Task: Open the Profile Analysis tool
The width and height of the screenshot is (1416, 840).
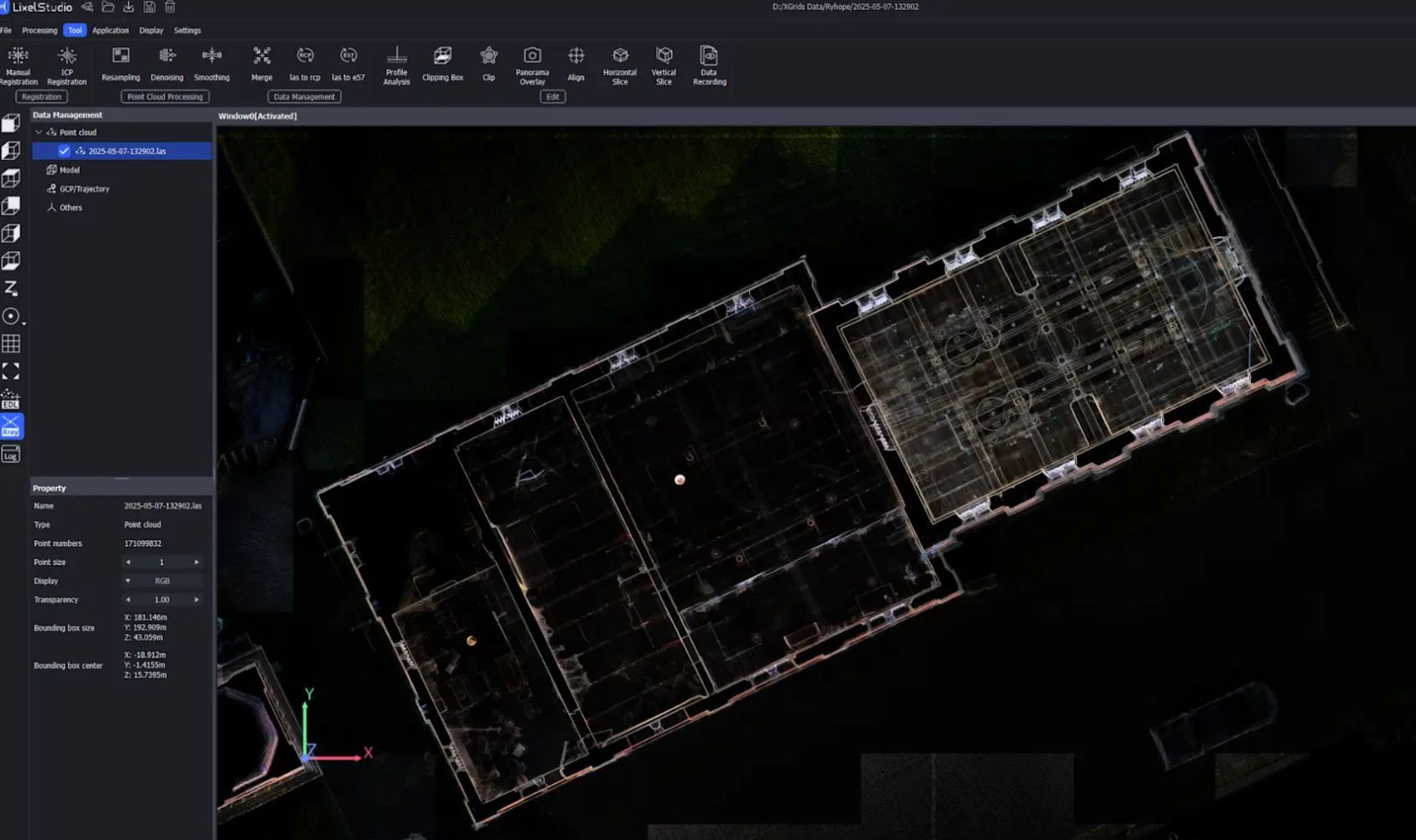Action: (397, 65)
